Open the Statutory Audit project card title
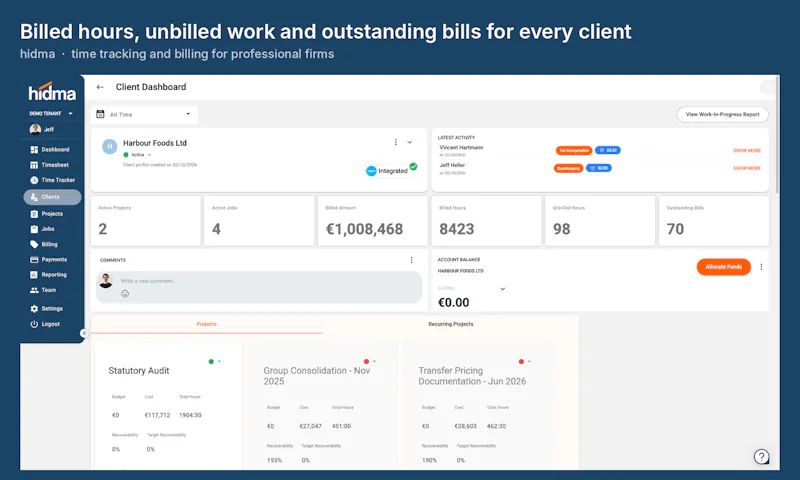 139,371
